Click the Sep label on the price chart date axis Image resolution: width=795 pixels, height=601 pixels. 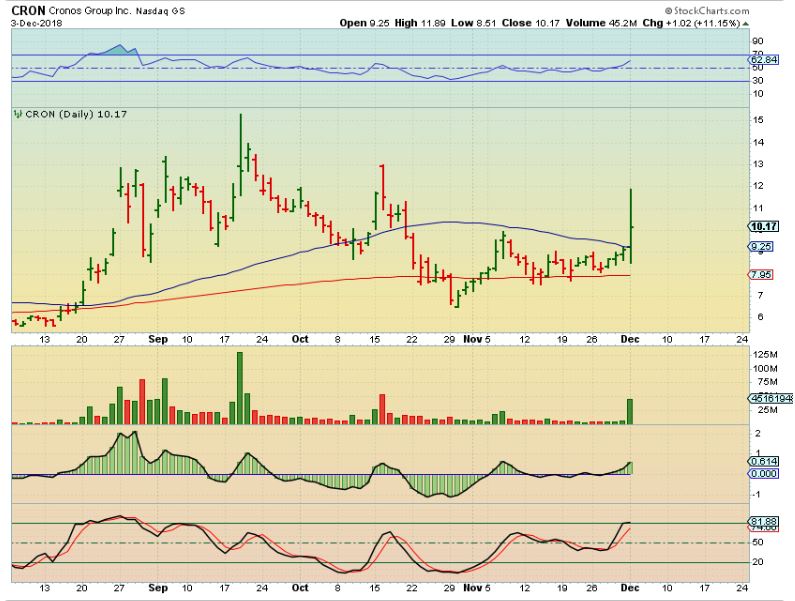[x=158, y=339]
